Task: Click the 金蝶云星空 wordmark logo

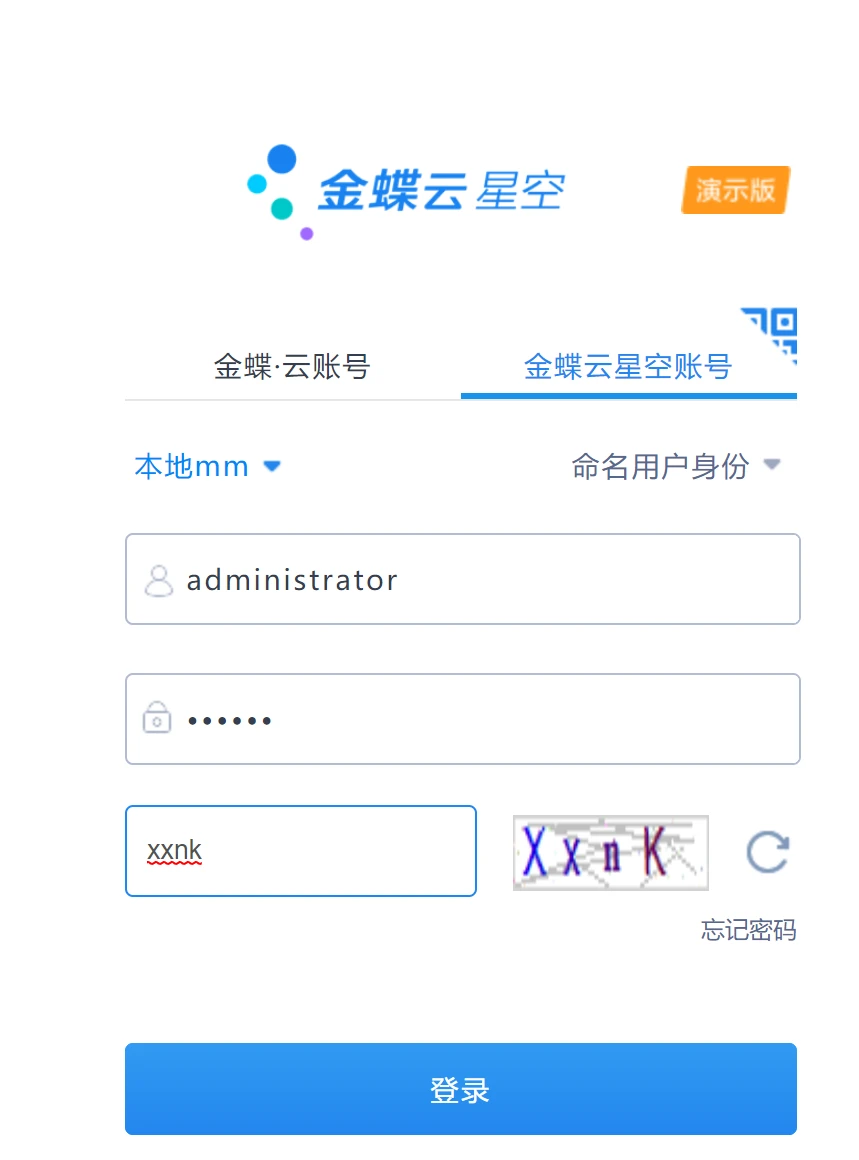Action: 442,191
